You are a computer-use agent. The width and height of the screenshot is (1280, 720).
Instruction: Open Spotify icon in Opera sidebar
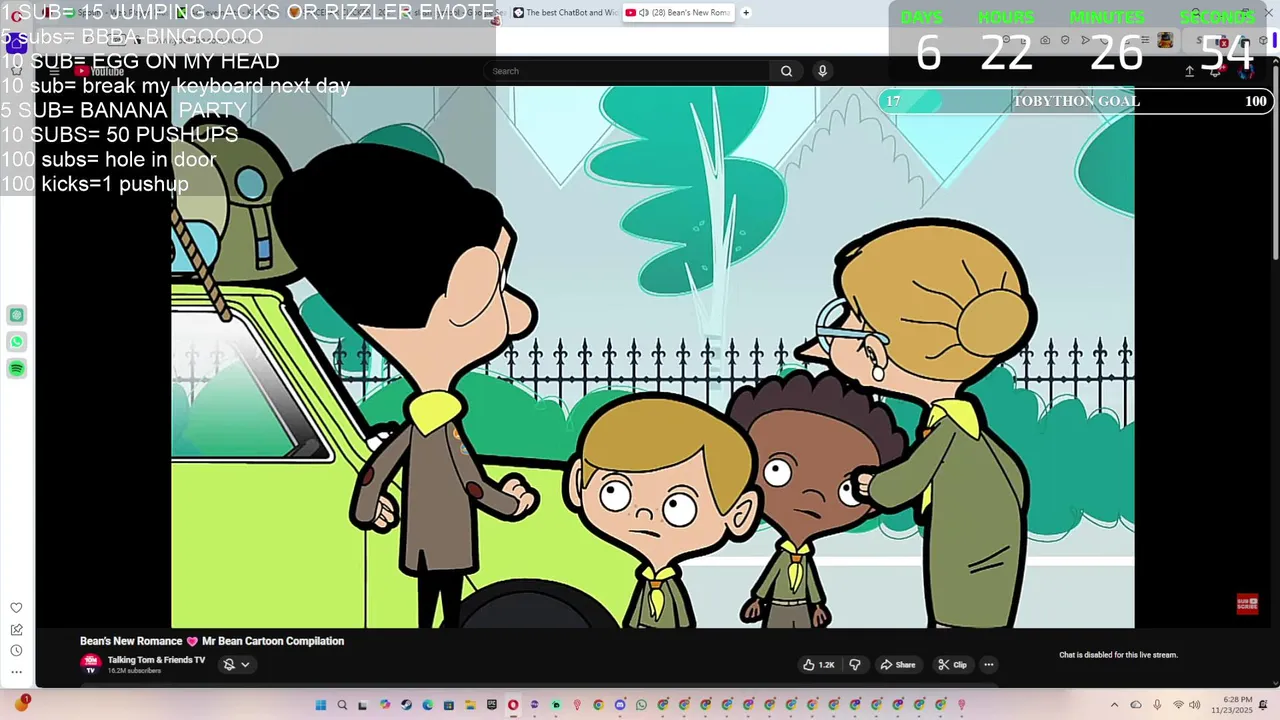point(17,369)
